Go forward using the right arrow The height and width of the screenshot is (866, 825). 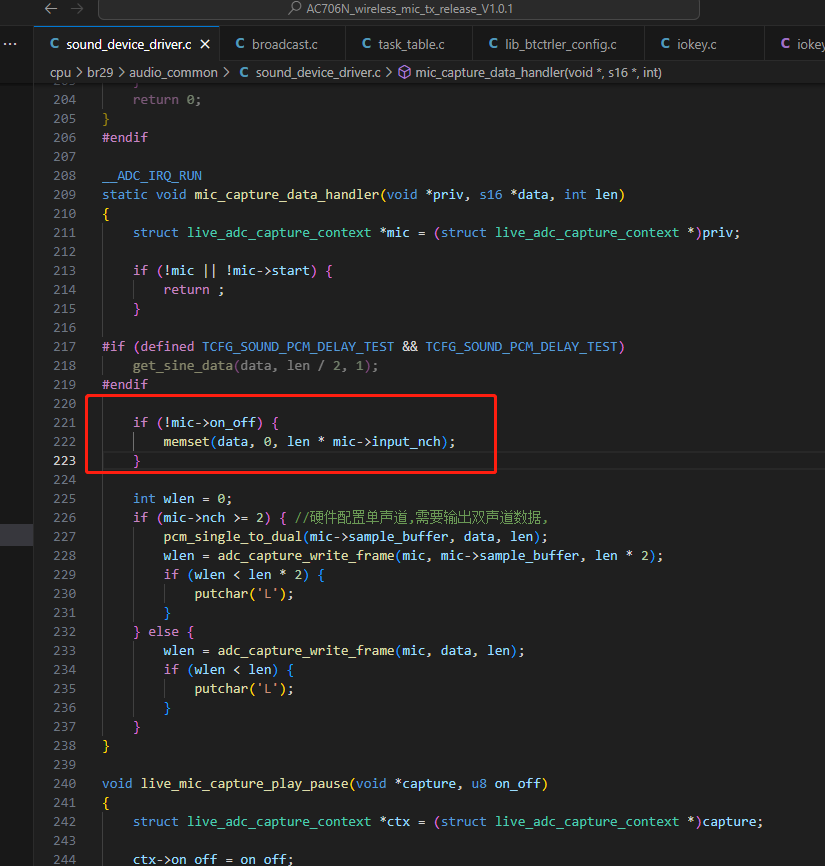[x=77, y=8]
